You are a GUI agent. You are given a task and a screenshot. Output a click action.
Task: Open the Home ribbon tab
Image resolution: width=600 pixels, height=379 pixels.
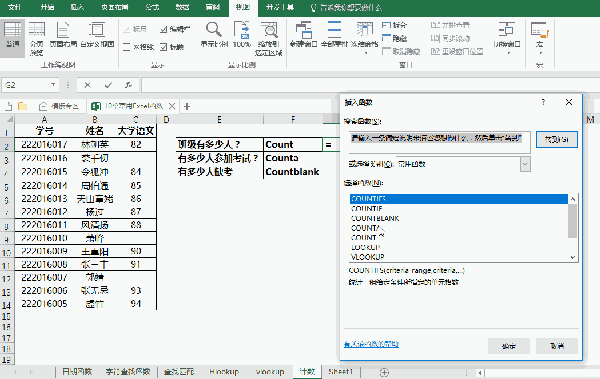point(47,7)
